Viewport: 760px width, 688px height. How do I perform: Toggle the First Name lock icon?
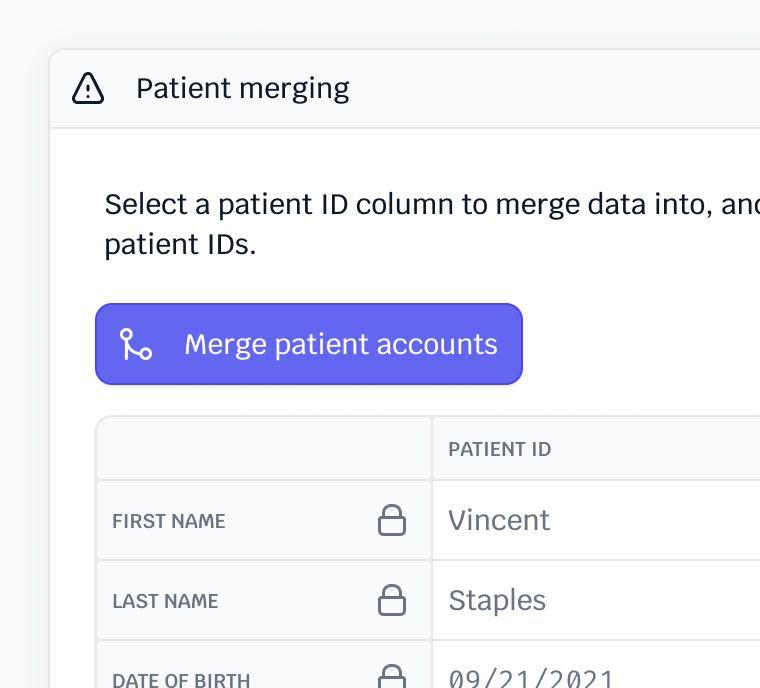391,520
